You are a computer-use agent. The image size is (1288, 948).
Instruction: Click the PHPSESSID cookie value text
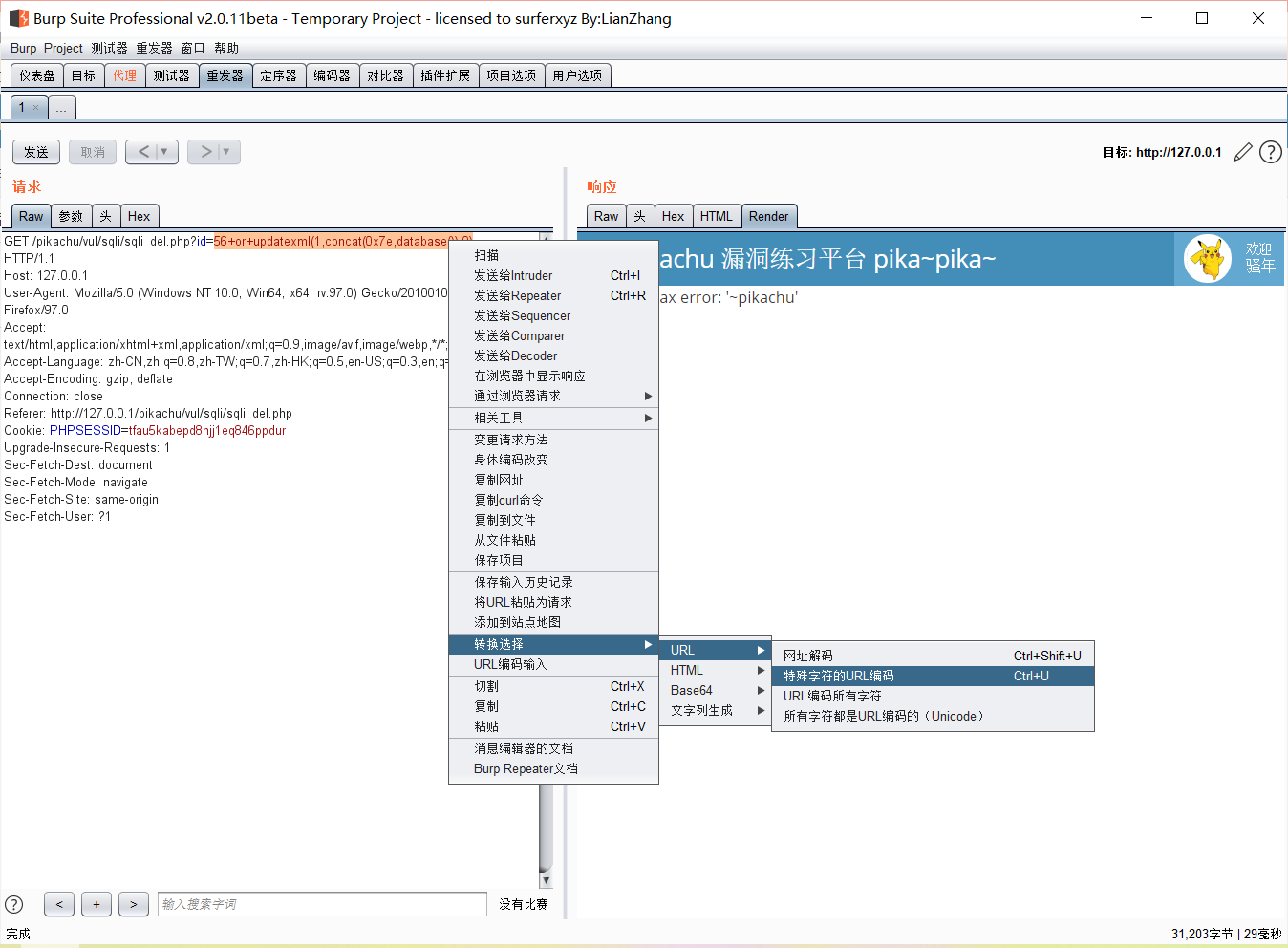pos(207,430)
